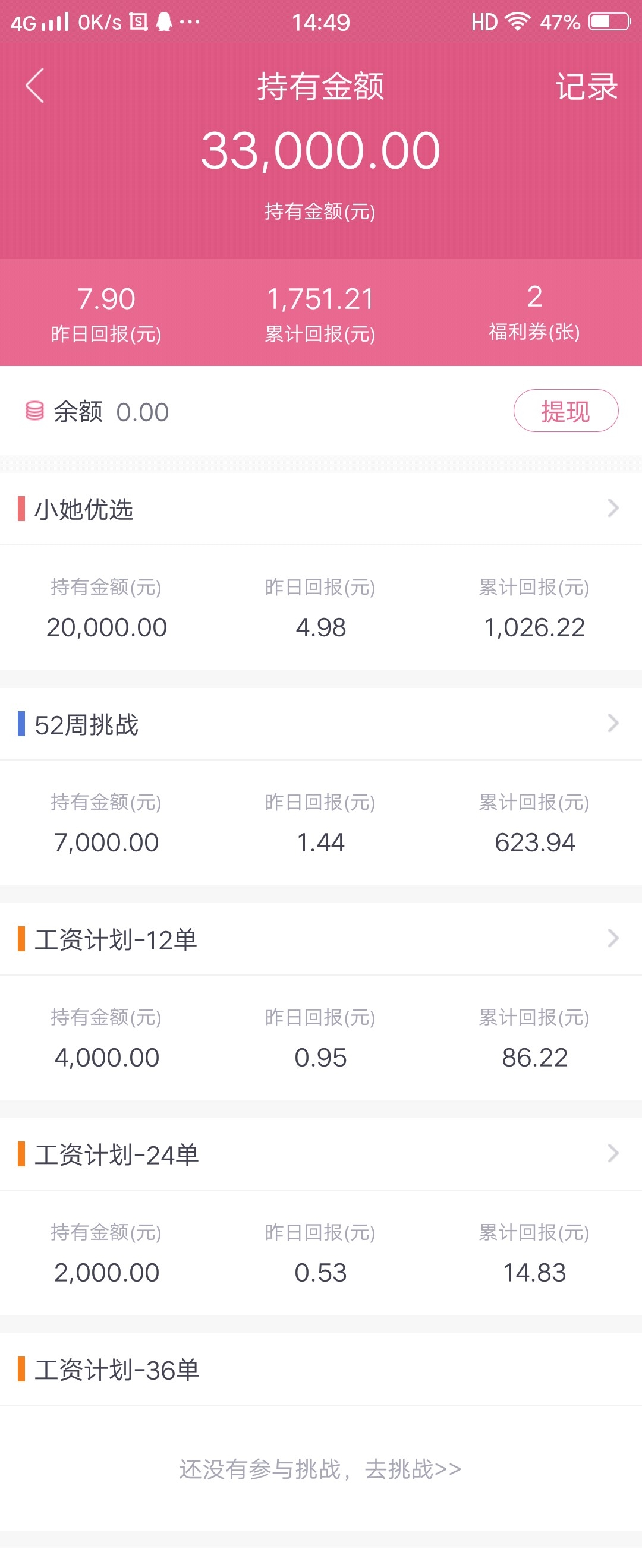Tap the QQ notification penguin icon

pyautogui.click(x=164, y=22)
